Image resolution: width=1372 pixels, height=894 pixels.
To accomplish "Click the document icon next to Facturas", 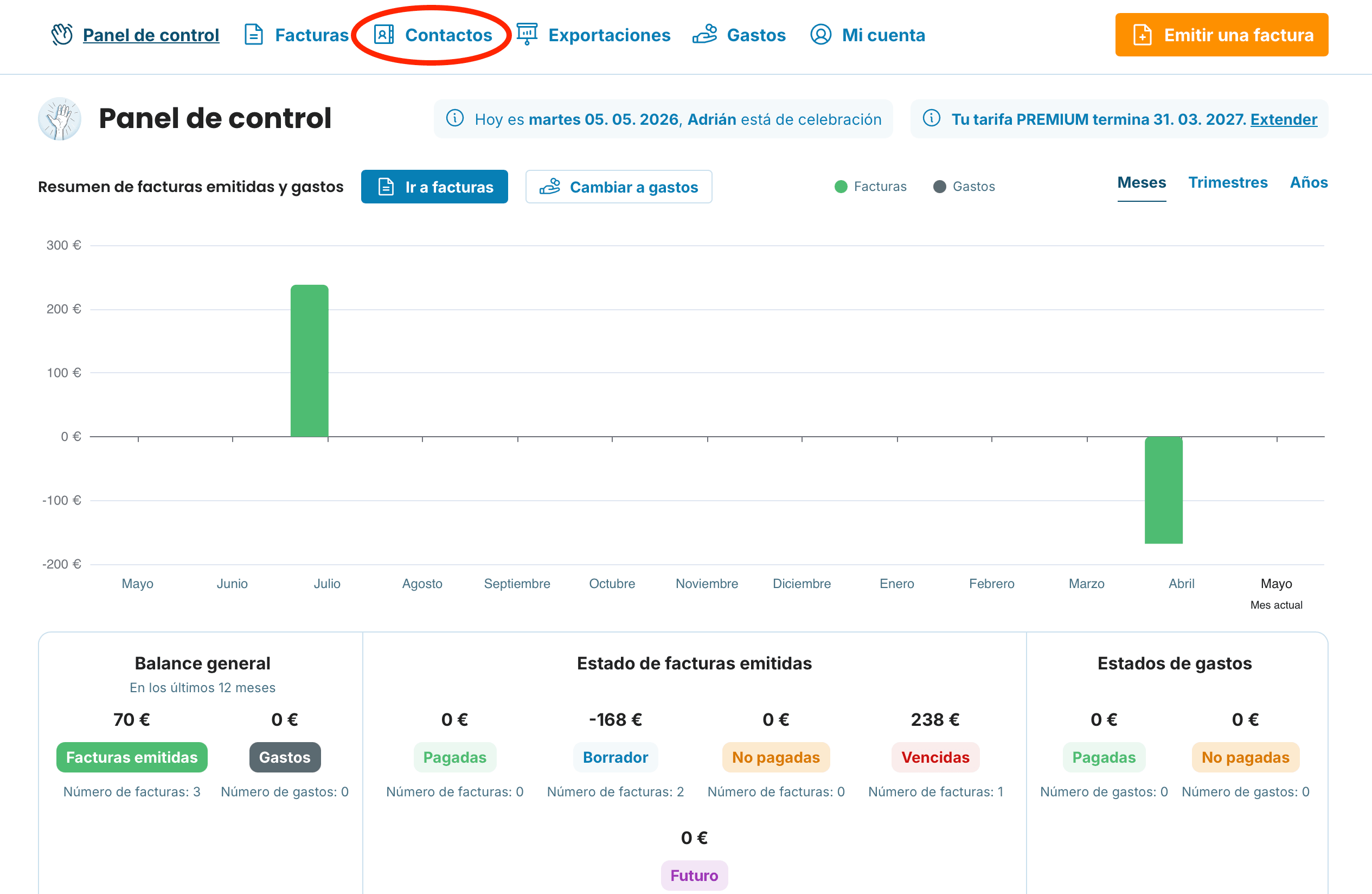I will (254, 35).
